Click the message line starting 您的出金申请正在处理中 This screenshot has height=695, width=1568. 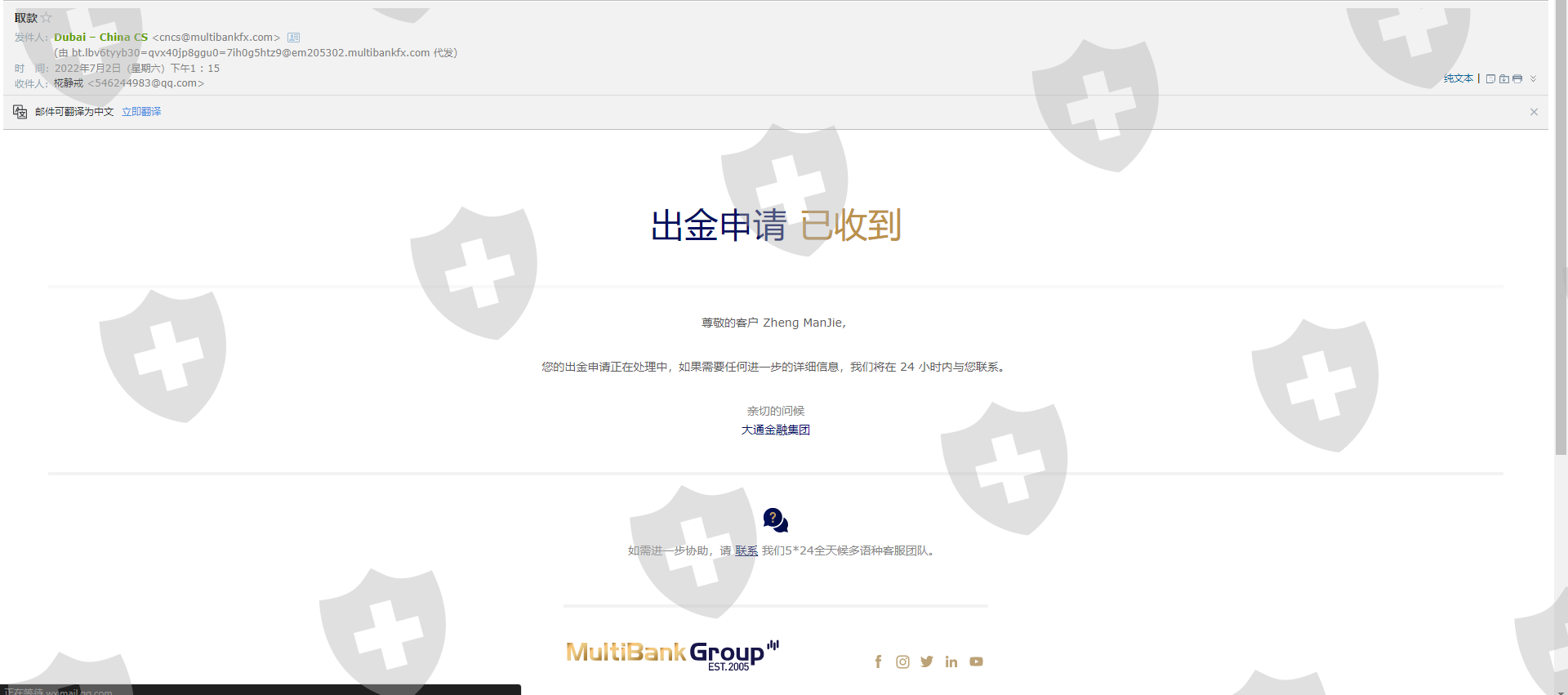click(776, 368)
